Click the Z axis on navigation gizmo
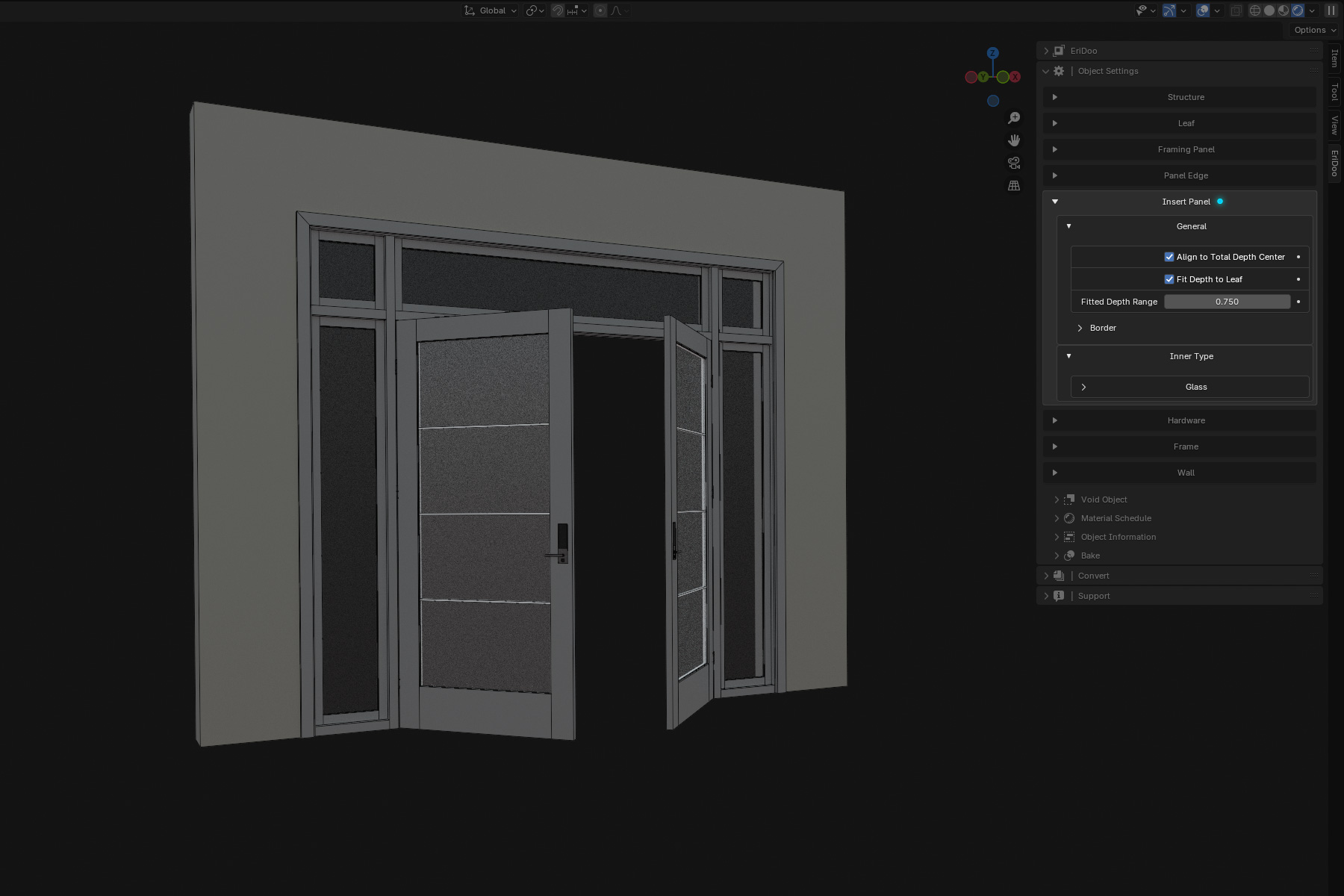1344x896 pixels. (992, 53)
